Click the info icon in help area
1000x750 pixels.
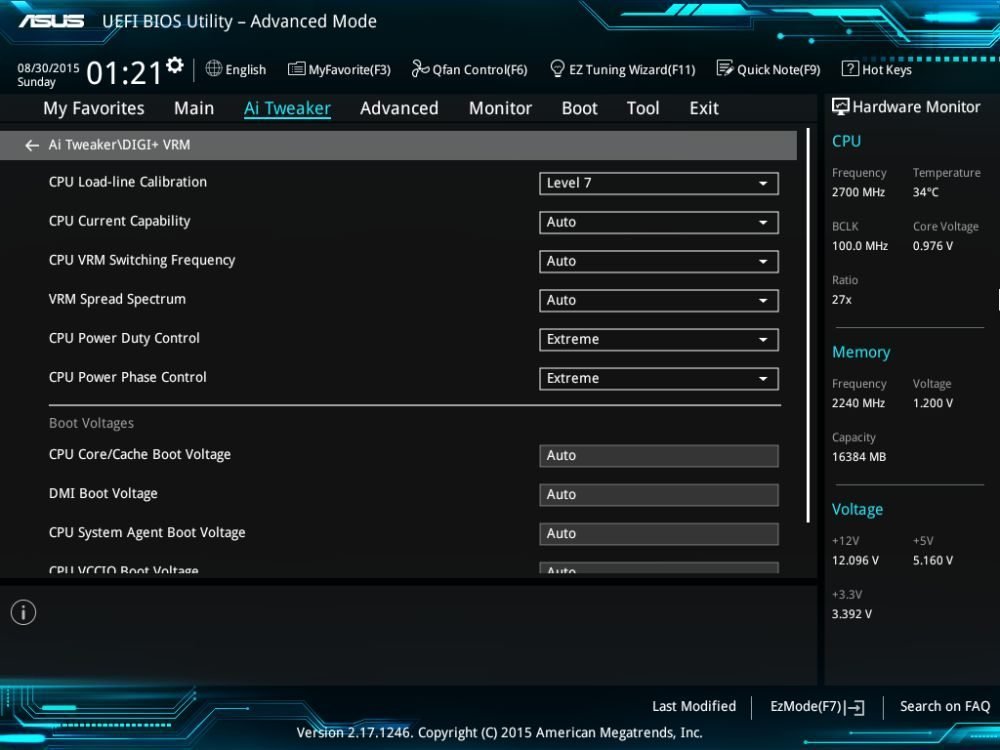click(x=24, y=612)
